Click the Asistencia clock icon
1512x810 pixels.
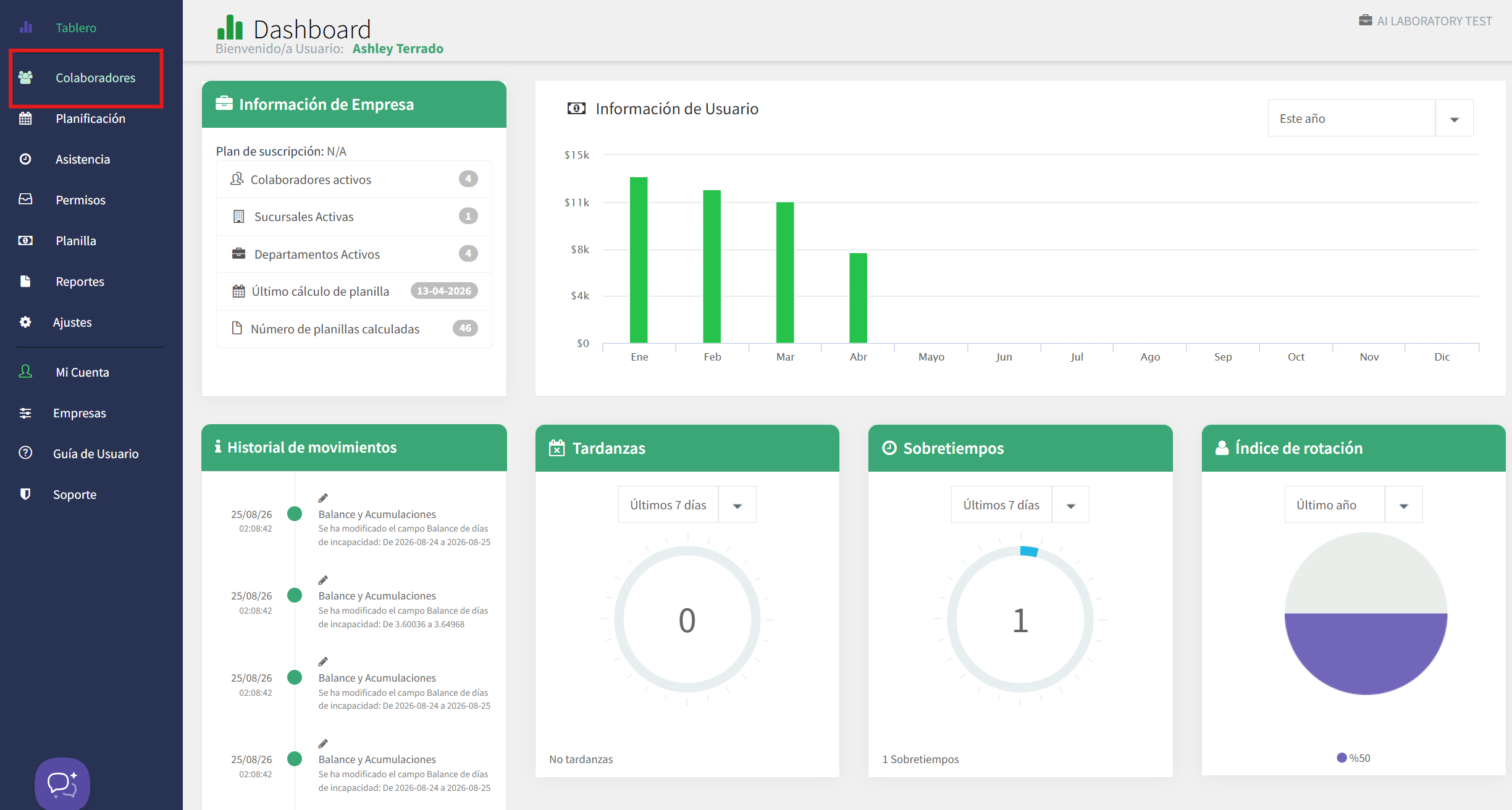25,159
